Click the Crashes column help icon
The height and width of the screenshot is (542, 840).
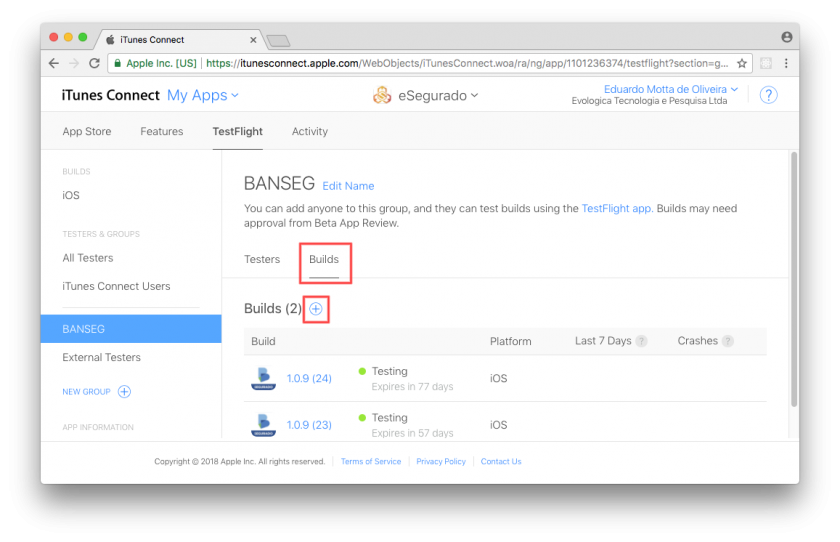click(x=728, y=341)
